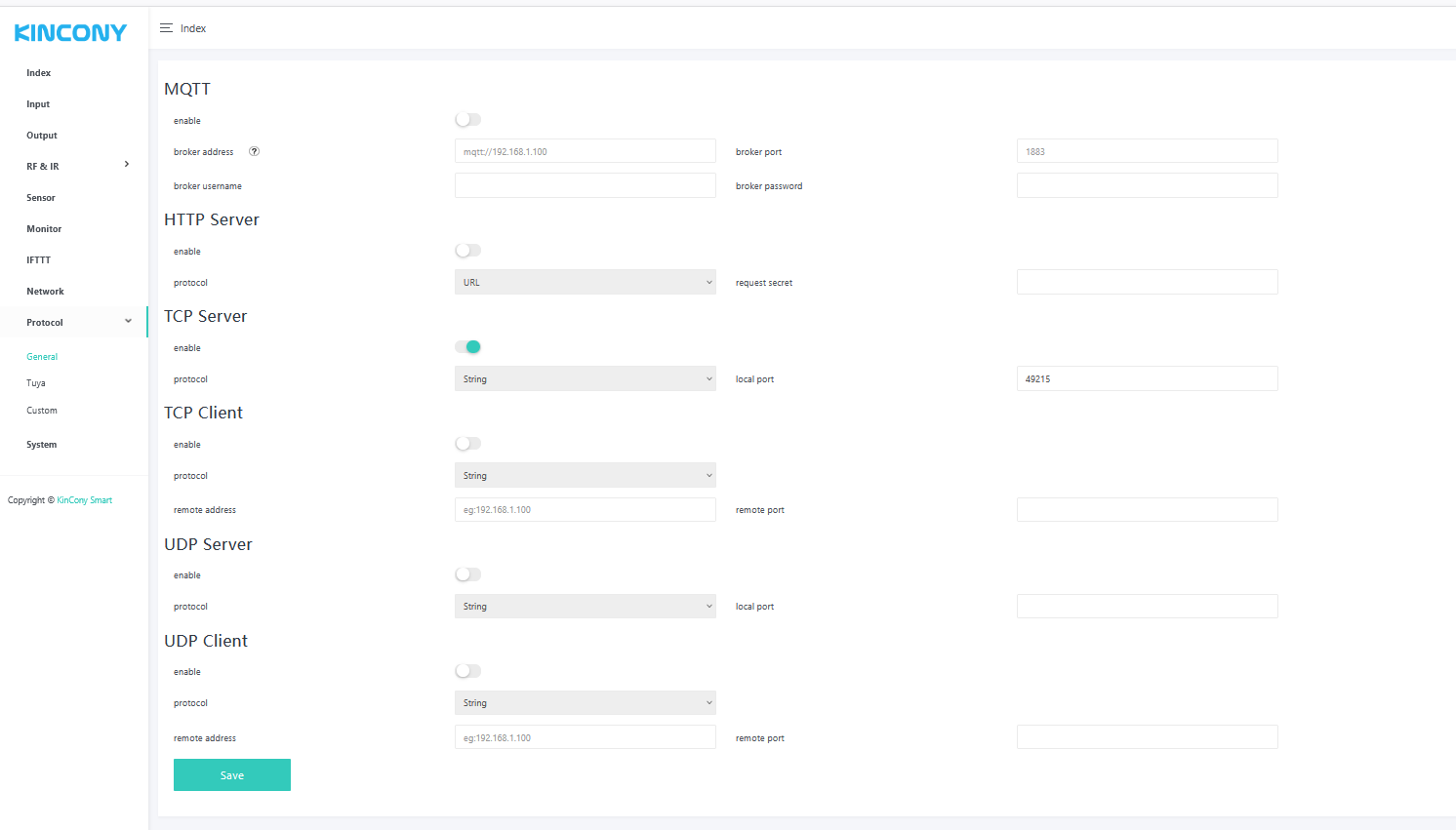Viewport: 1456px width, 830px height.
Task: Click the TCP Client remote address field
Action: 585,509
